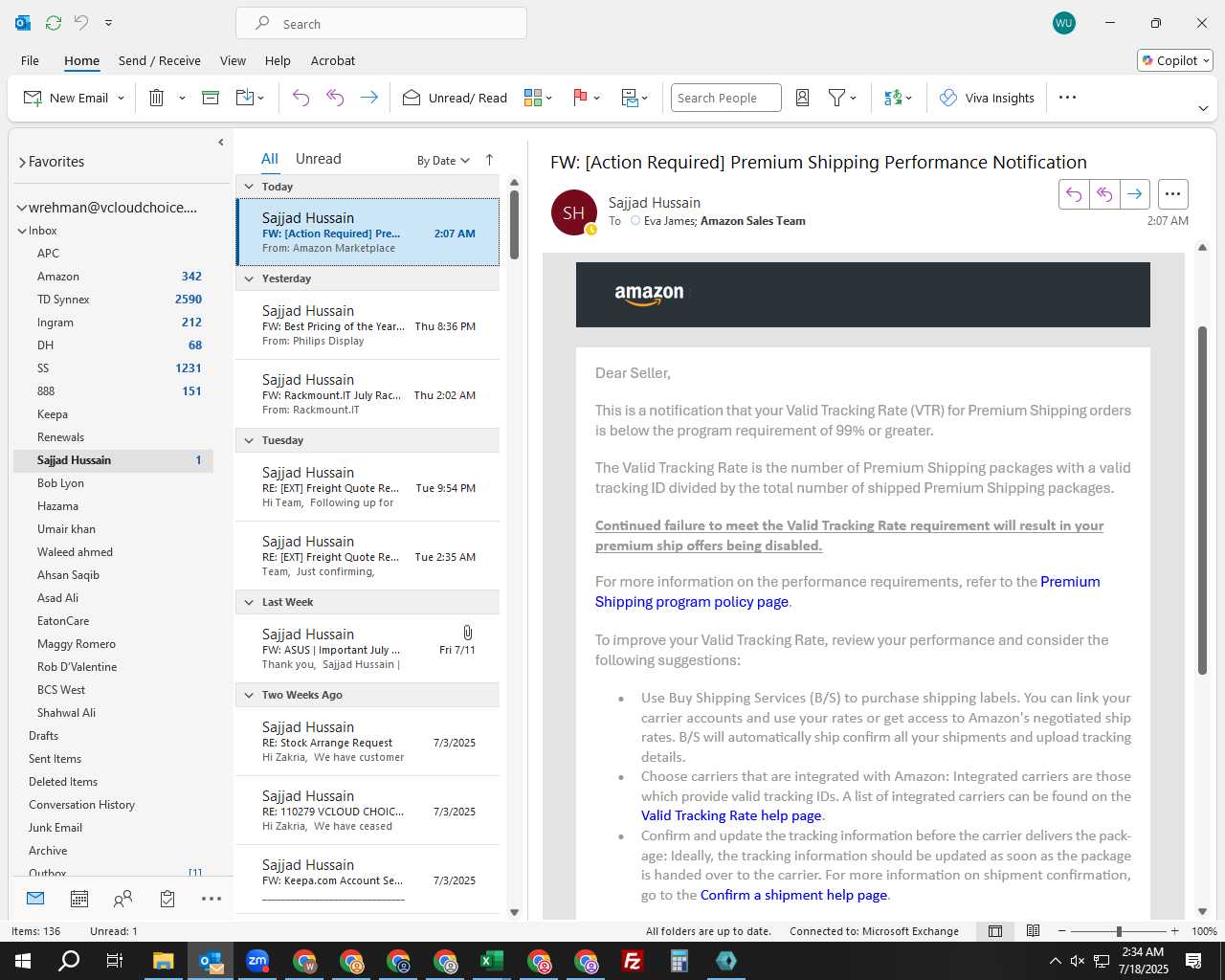Open the New Email dropdown arrow

pos(121,98)
